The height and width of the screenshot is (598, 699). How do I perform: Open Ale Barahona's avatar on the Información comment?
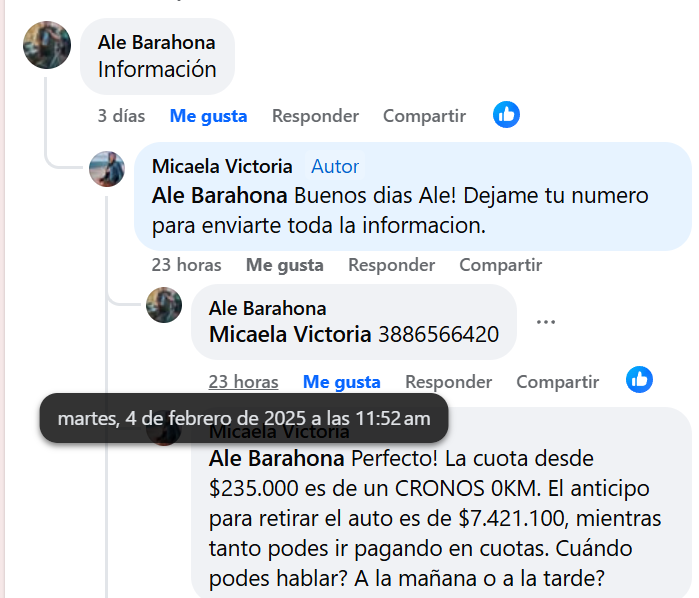pos(47,45)
